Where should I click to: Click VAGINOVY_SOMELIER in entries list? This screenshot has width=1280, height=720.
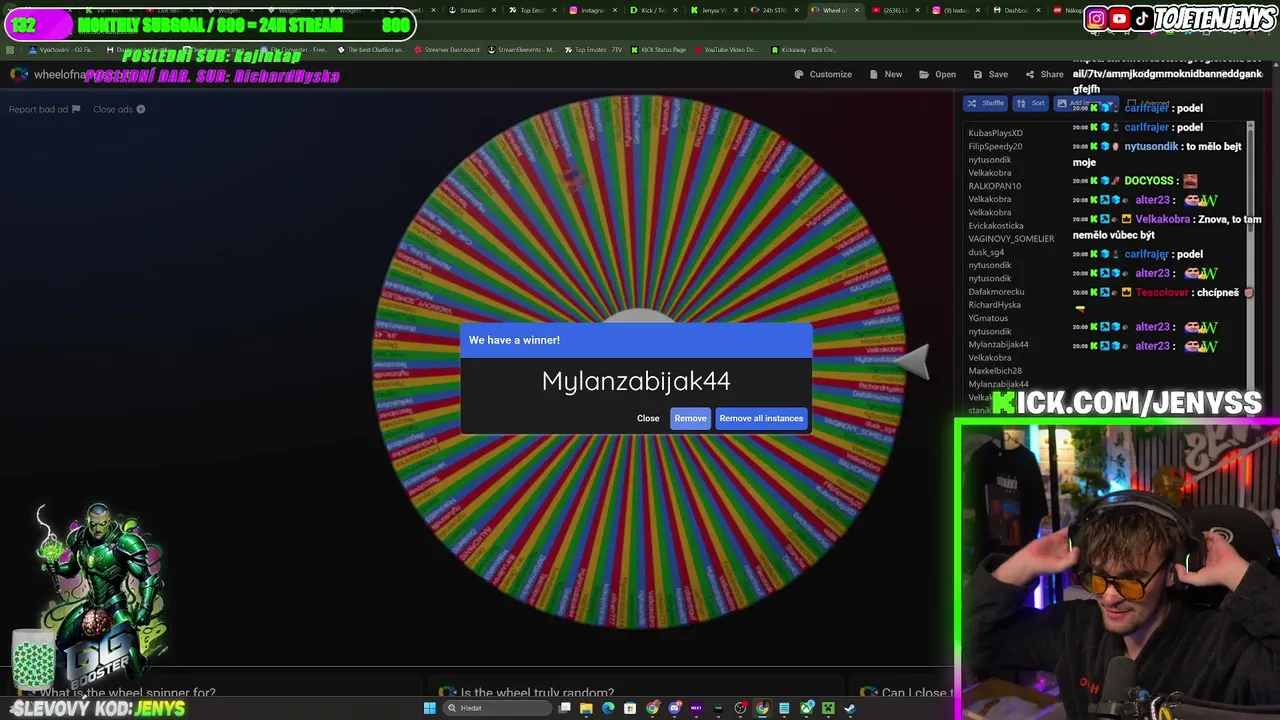[1011, 239]
